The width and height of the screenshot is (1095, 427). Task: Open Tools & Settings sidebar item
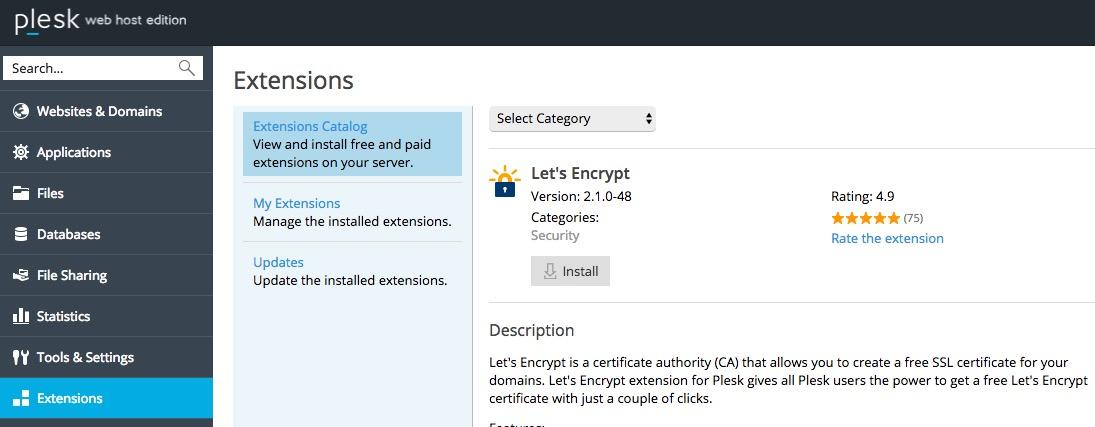tap(106, 357)
